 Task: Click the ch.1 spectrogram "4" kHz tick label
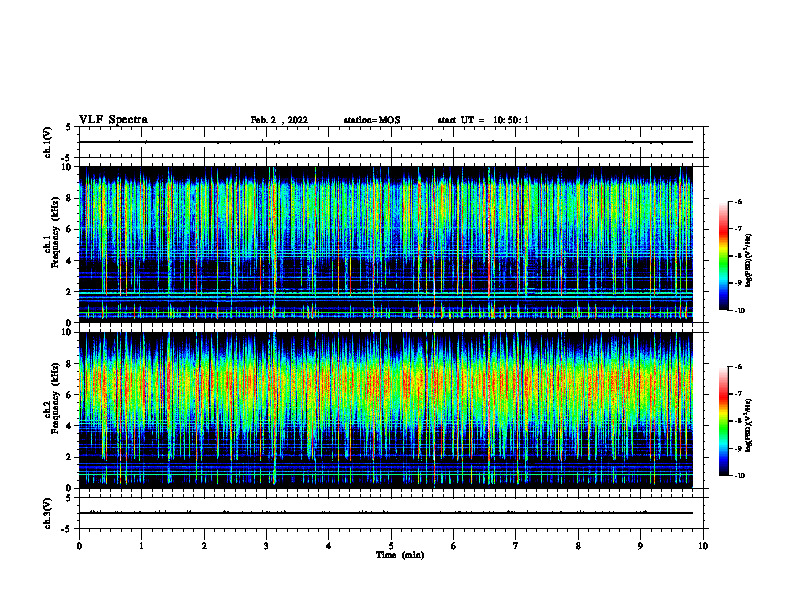click(x=69, y=261)
